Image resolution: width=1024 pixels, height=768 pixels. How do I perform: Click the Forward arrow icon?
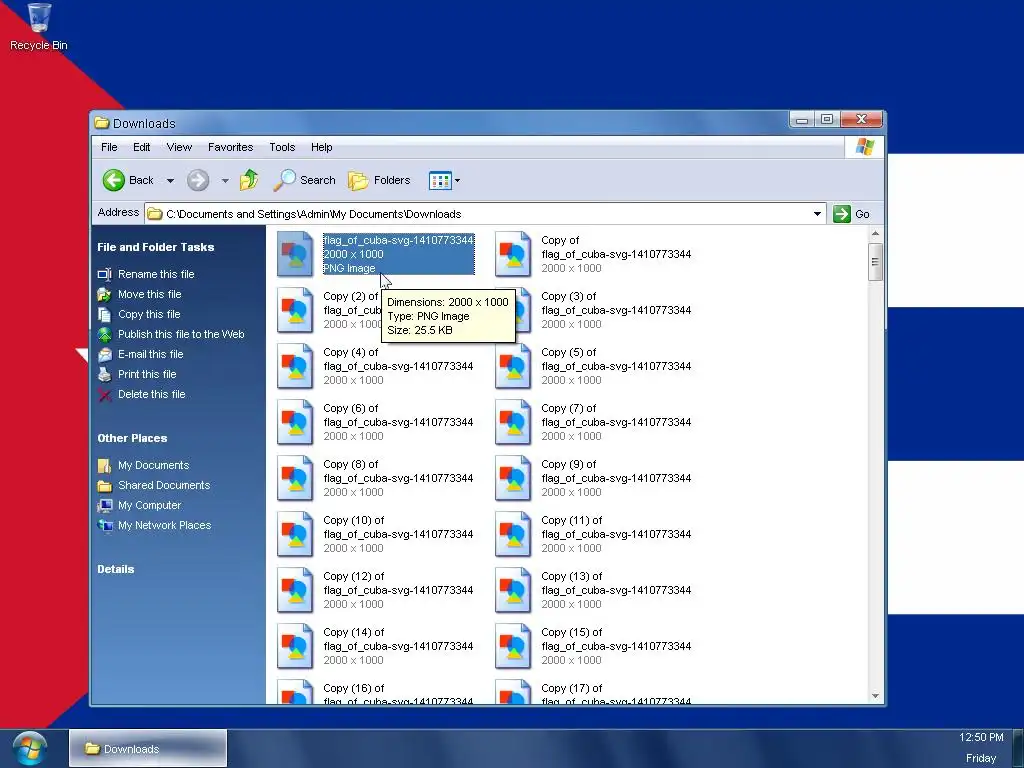pyautogui.click(x=198, y=180)
